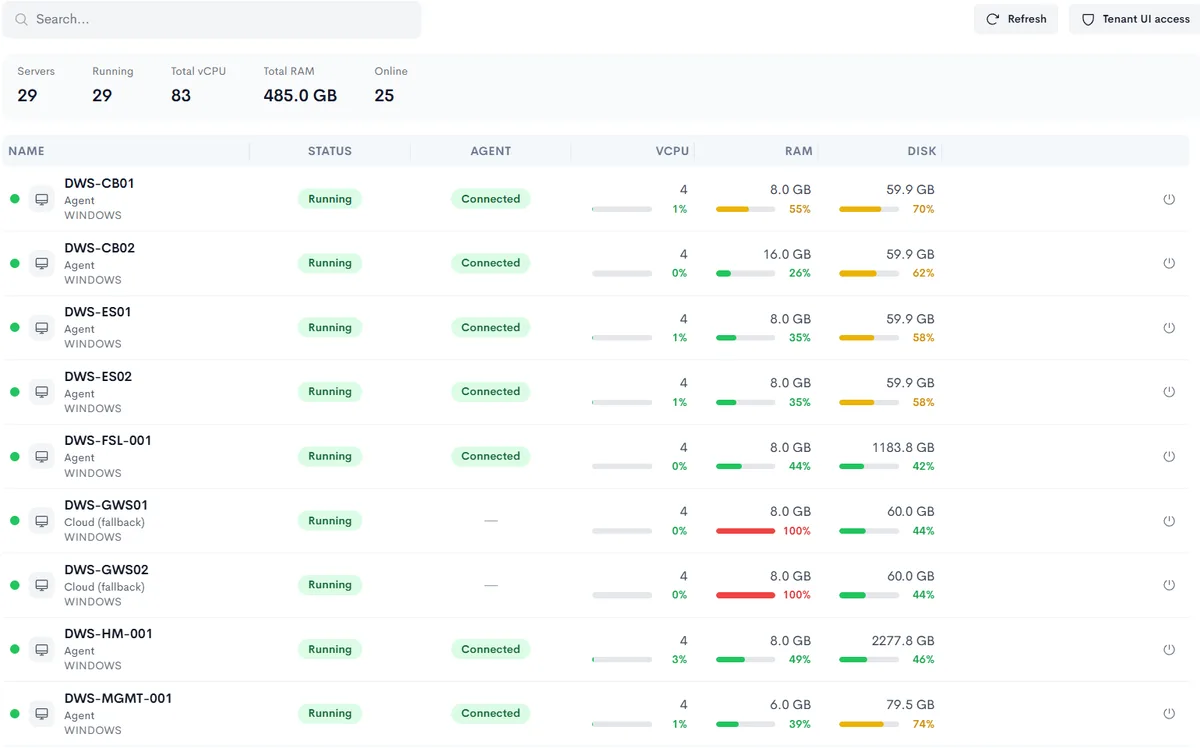Open server DWS-GWS02

[106, 570]
